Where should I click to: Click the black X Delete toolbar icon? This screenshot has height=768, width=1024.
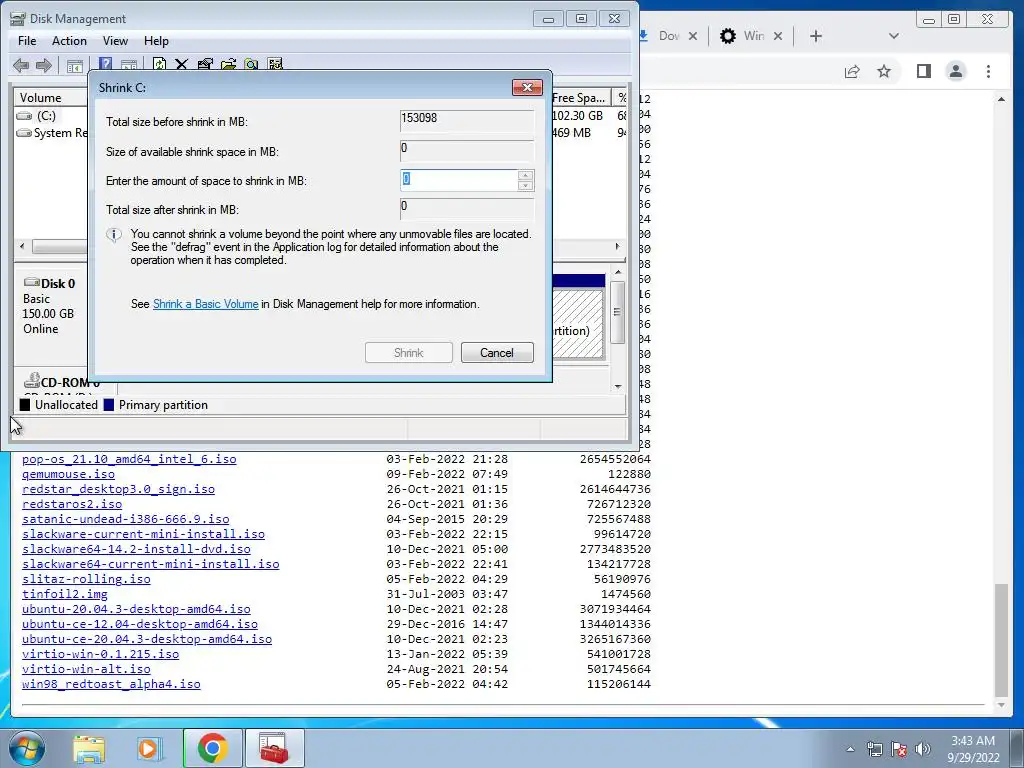(x=182, y=64)
